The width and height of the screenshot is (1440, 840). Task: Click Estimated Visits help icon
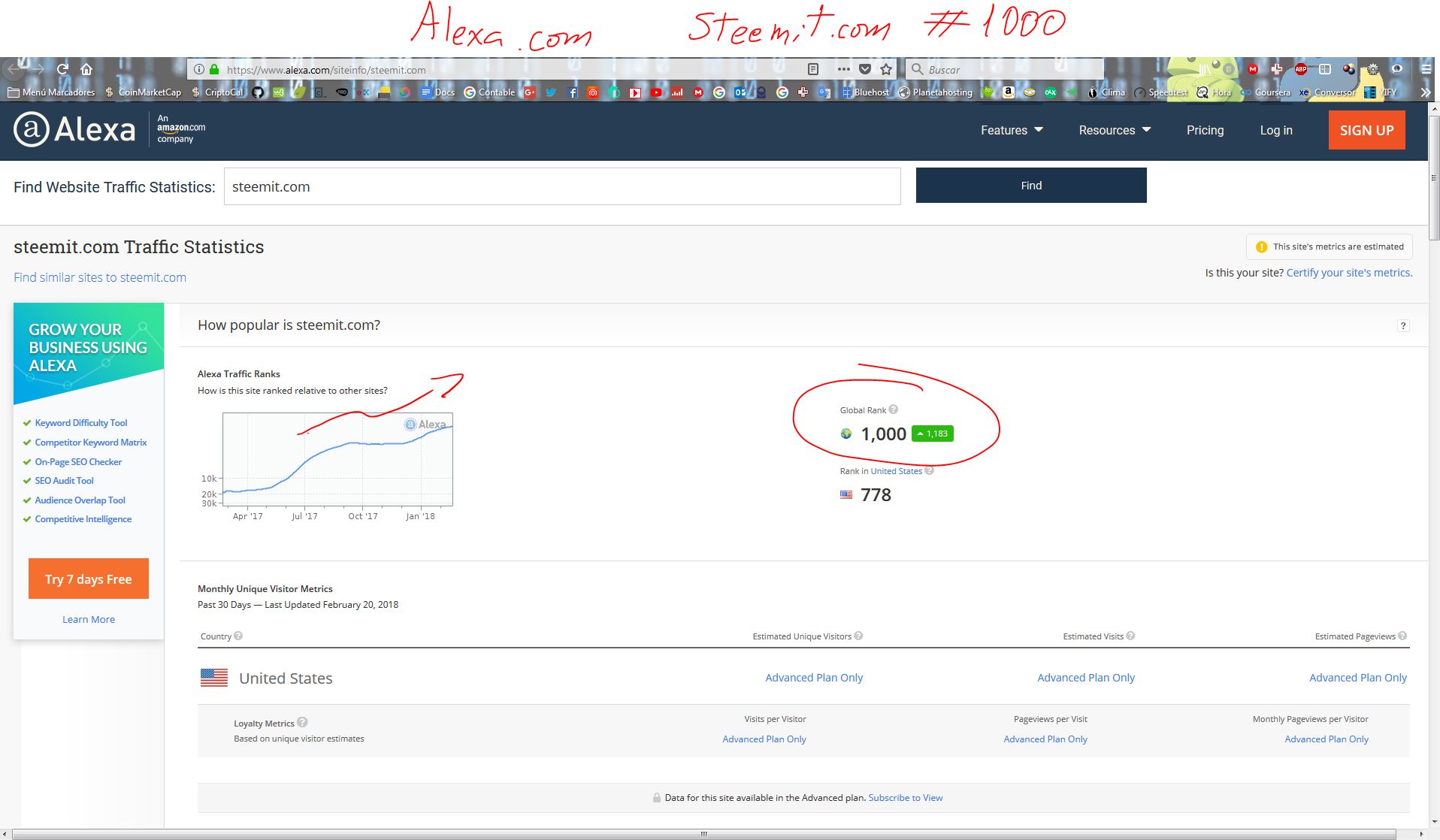(1130, 636)
